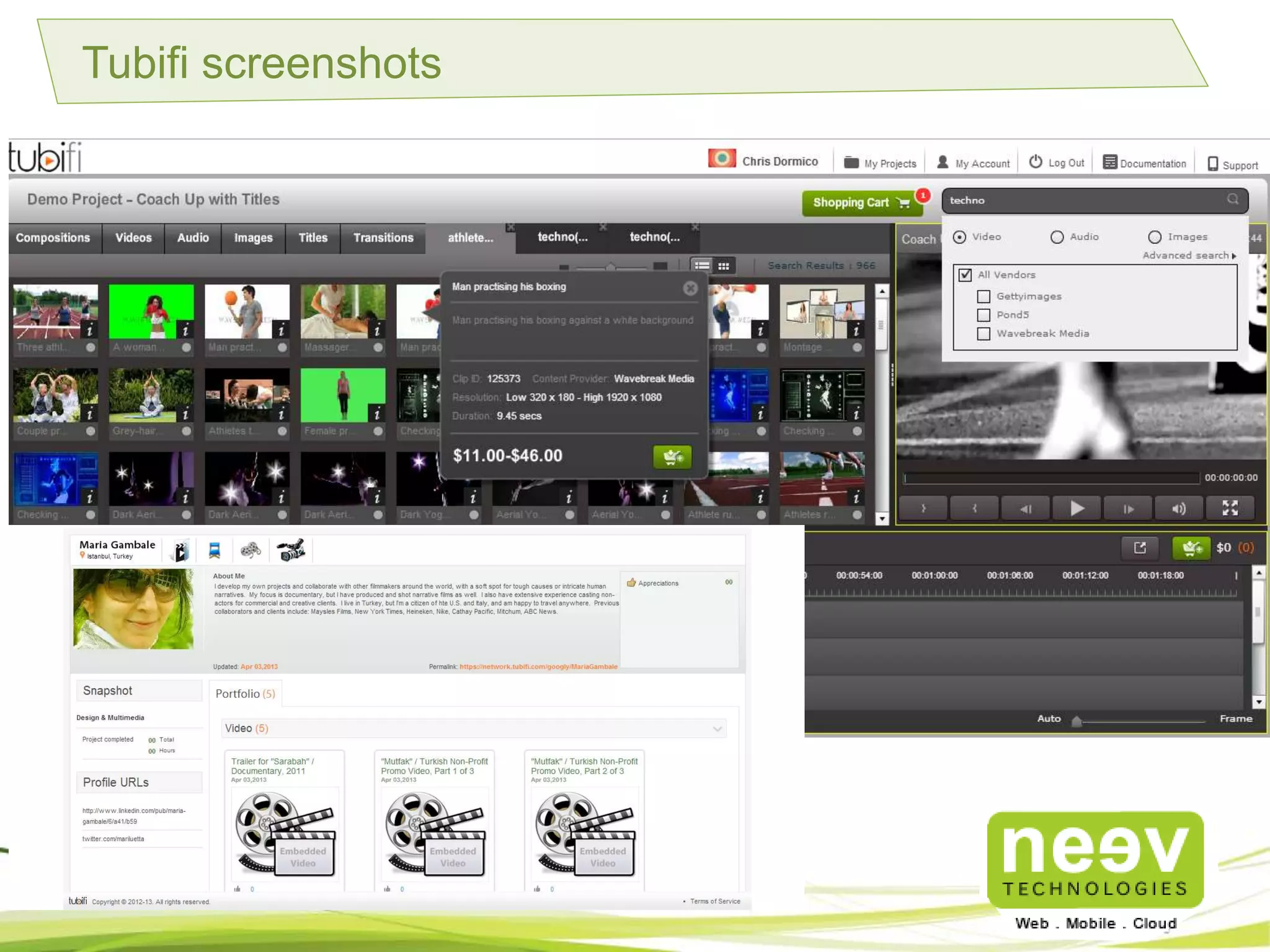Open Maria Gambale permalink URL
Viewport: 1270px width, 952px height.
(x=538, y=667)
